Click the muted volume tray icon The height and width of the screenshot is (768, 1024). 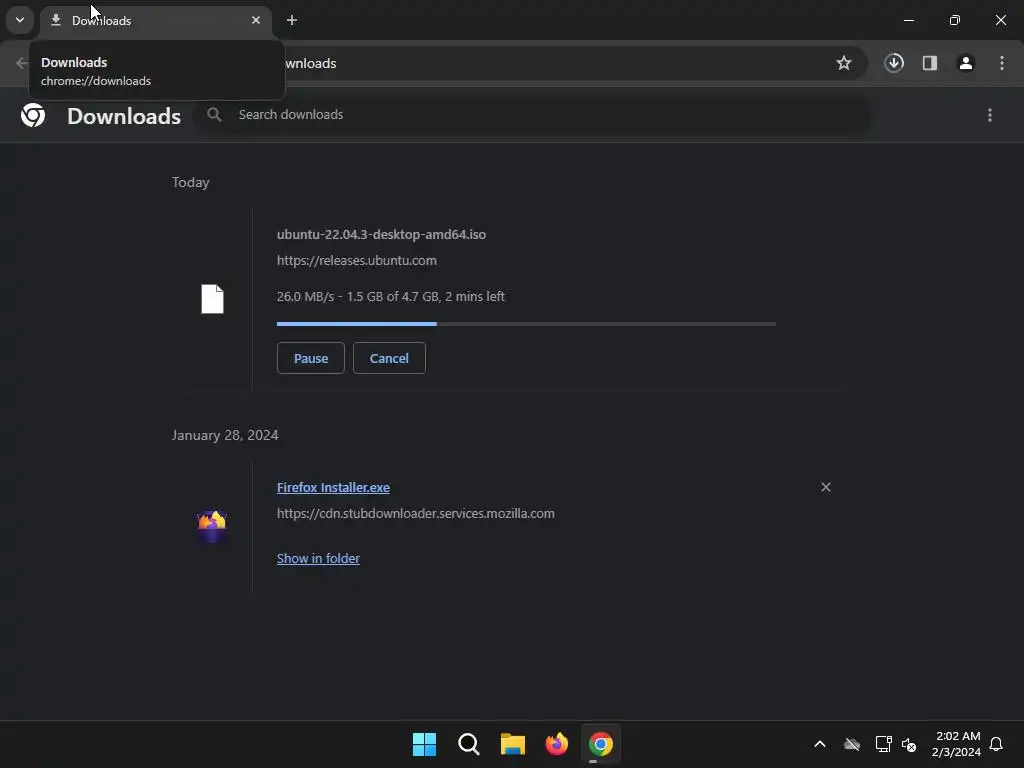(908, 744)
